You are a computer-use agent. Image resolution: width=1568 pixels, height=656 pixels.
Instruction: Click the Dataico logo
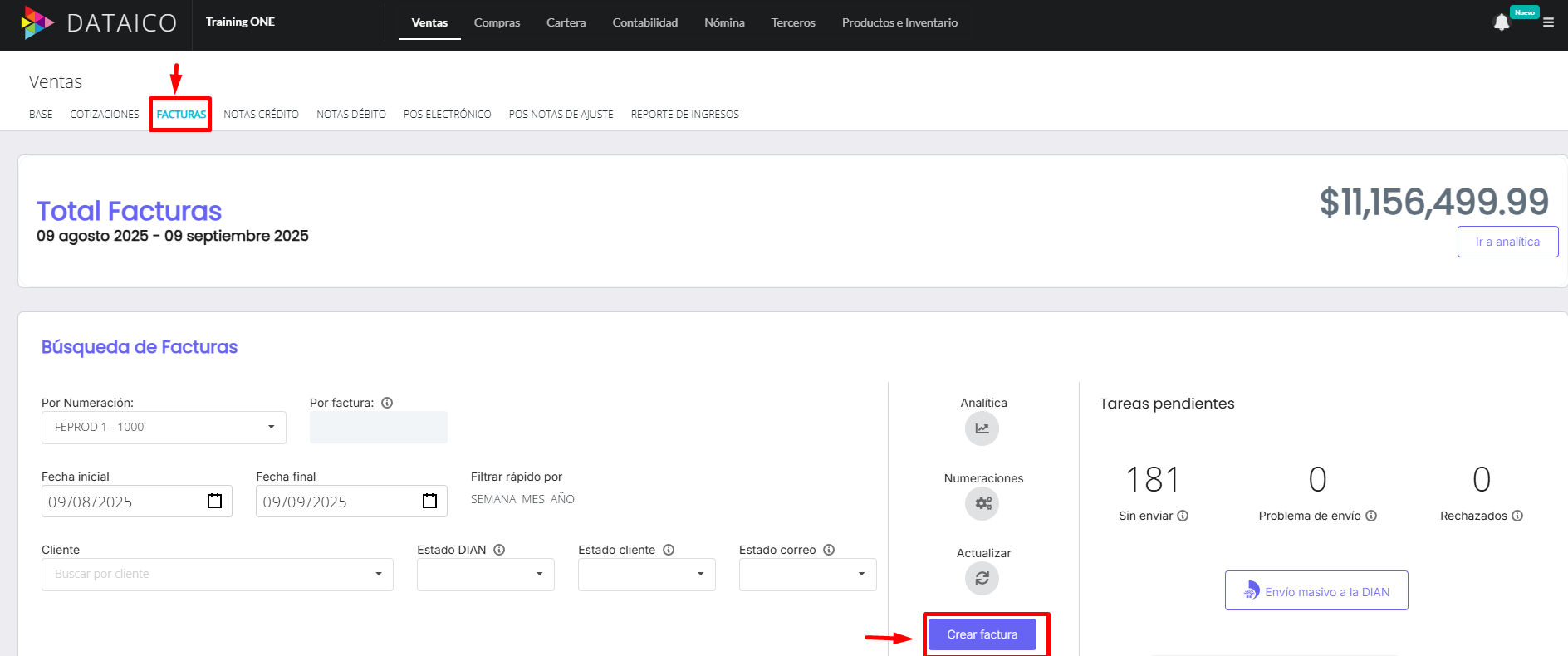click(99, 22)
